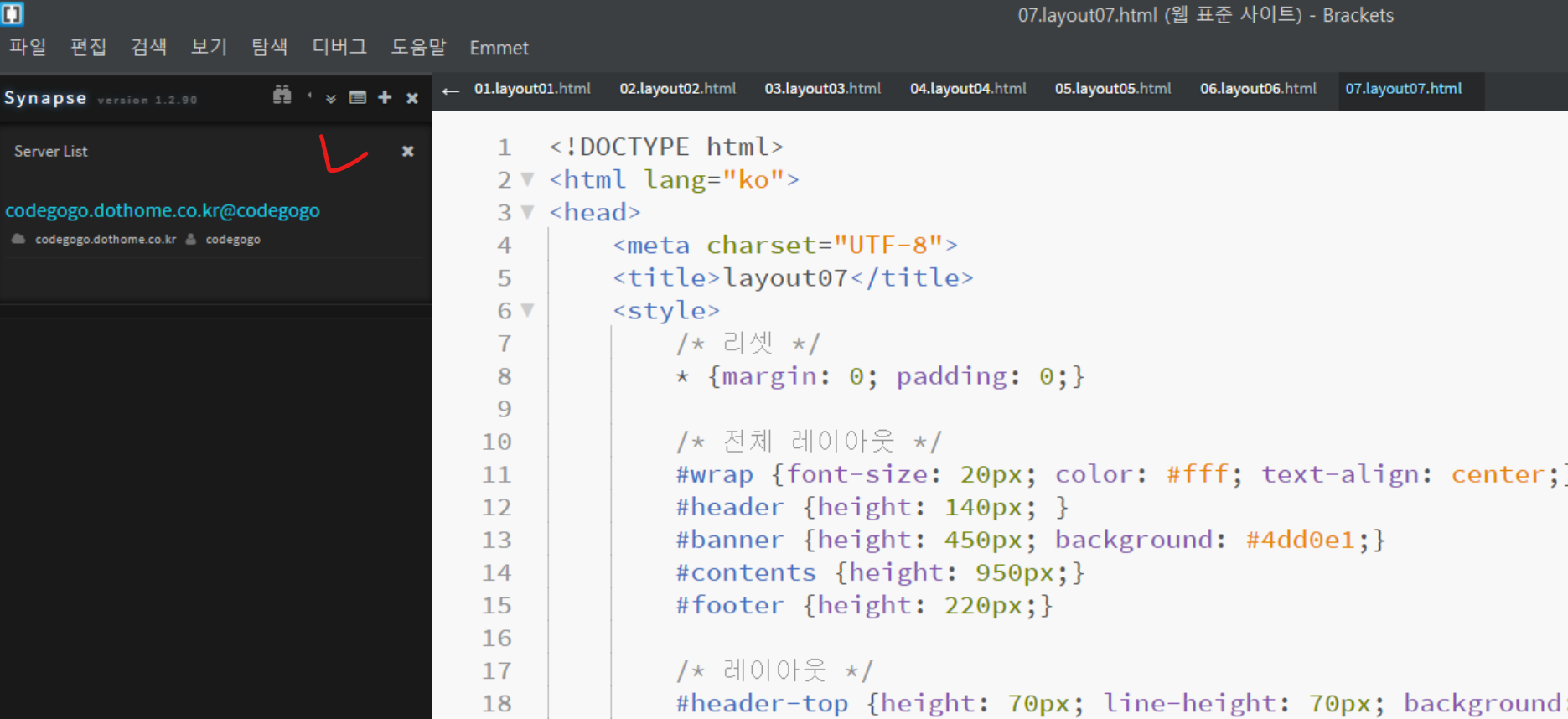1568x719 pixels.
Task: Switch to 05.layout05.html tab
Action: 1113,89
